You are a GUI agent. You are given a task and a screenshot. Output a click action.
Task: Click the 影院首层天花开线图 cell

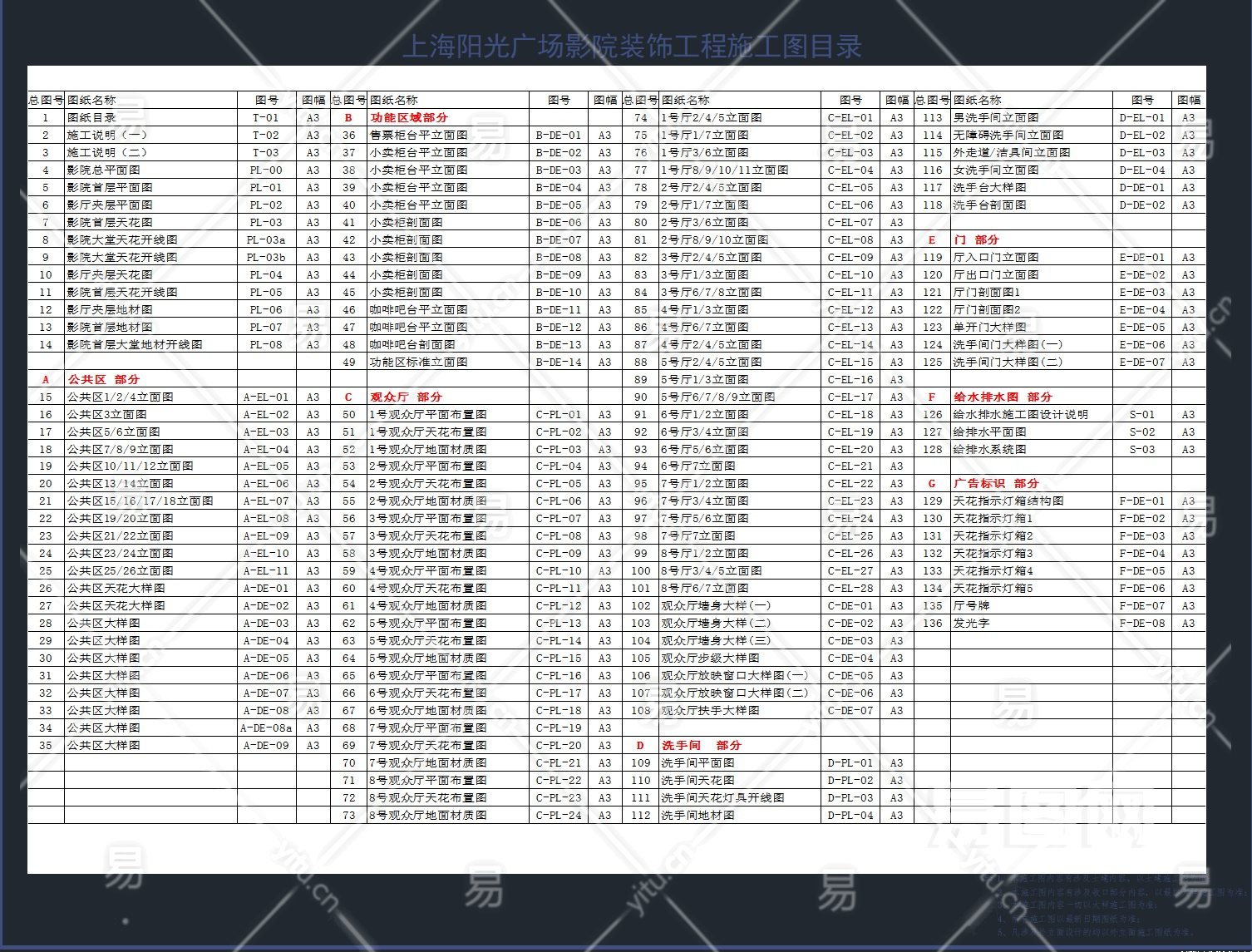coord(122,293)
